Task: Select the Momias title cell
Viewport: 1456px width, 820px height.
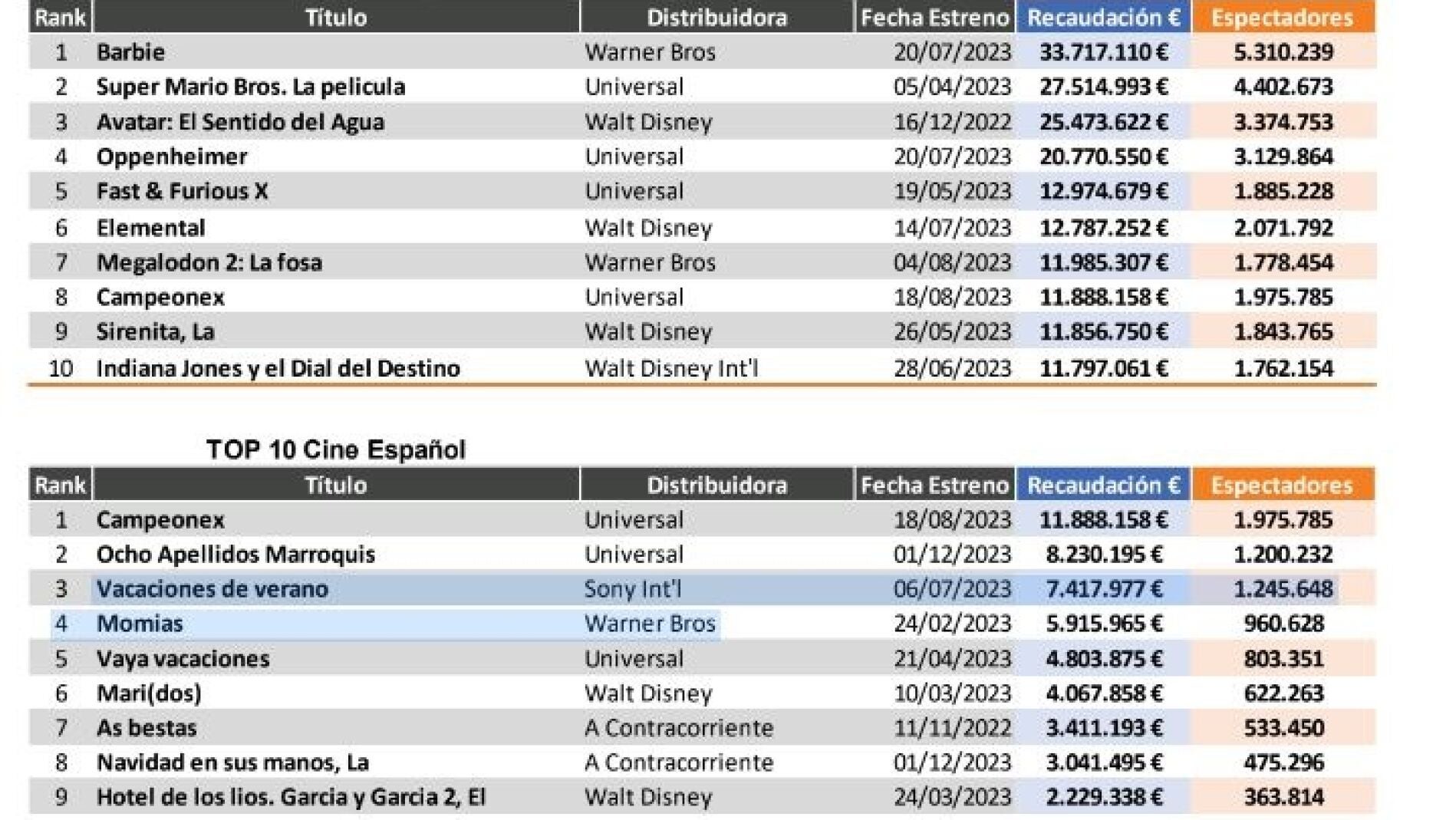Action: (x=140, y=624)
